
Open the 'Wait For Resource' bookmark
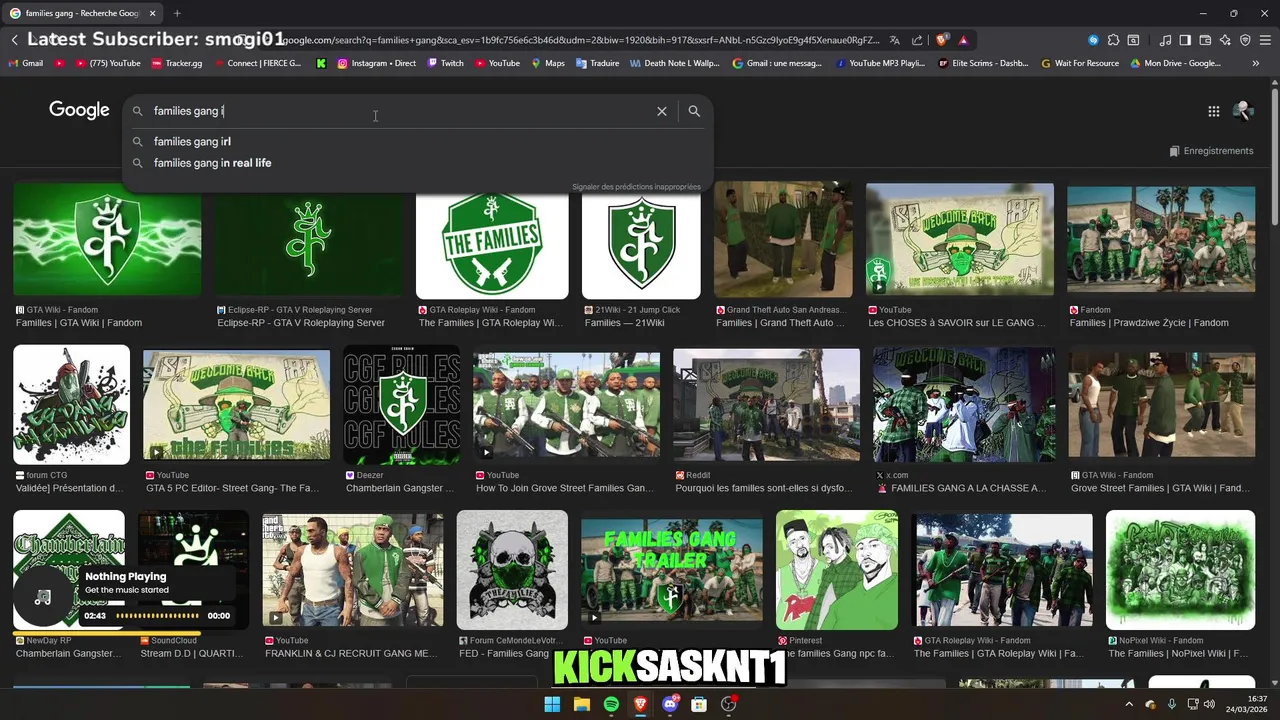(x=1079, y=63)
